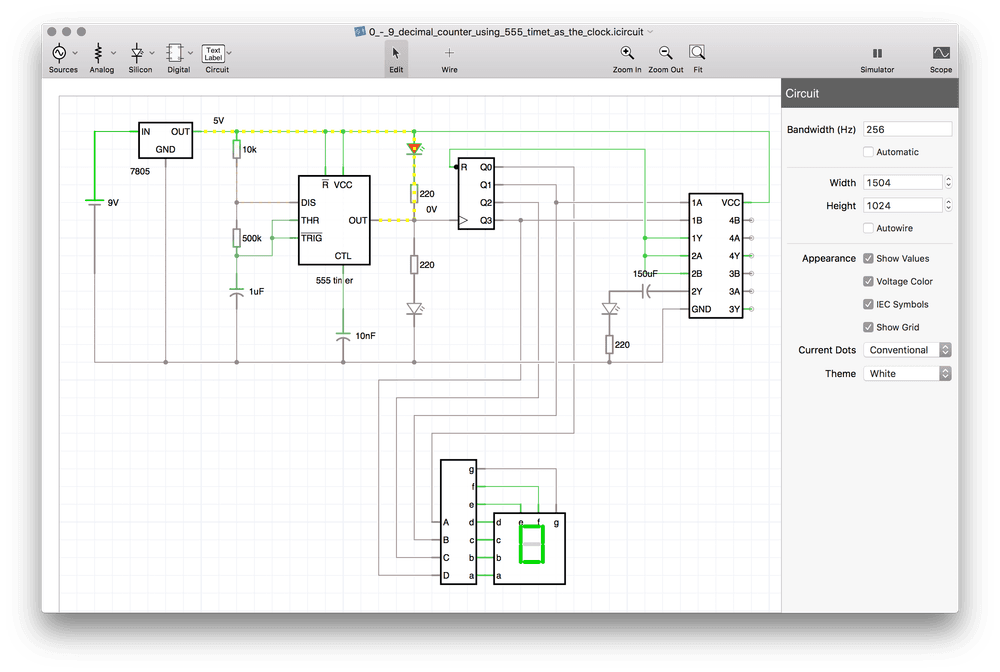Select the Wire tool
1000x672 pixels.
(x=449, y=59)
